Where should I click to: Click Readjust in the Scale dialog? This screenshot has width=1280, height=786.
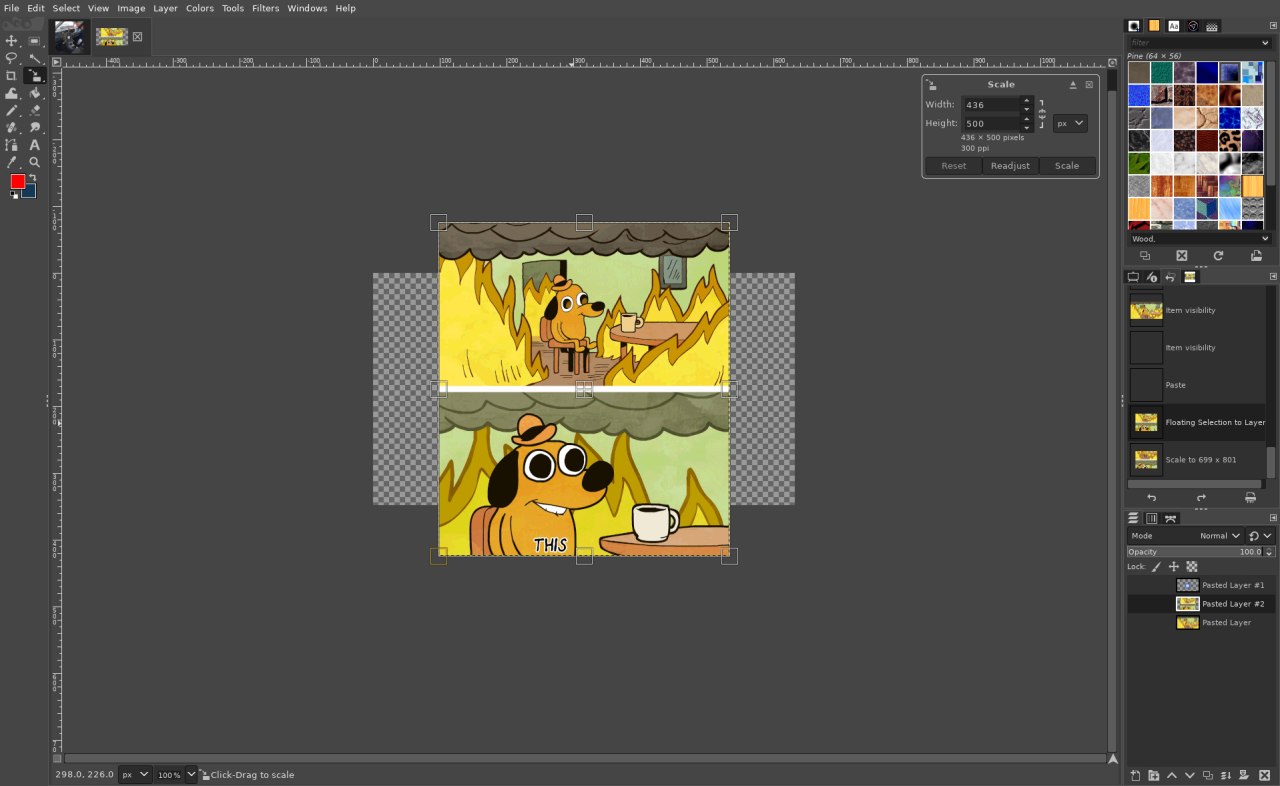point(1010,166)
